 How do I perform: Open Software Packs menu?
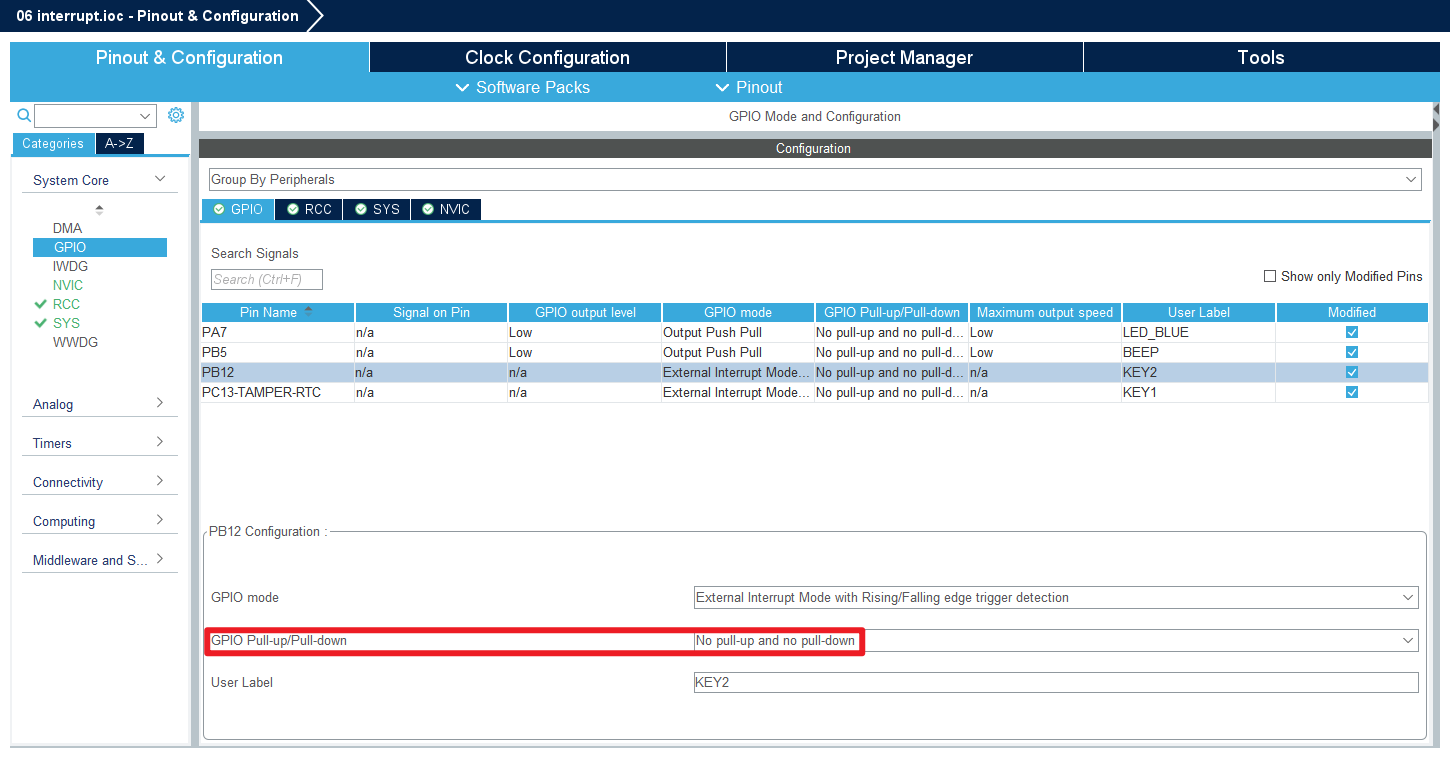coord(522,87)
